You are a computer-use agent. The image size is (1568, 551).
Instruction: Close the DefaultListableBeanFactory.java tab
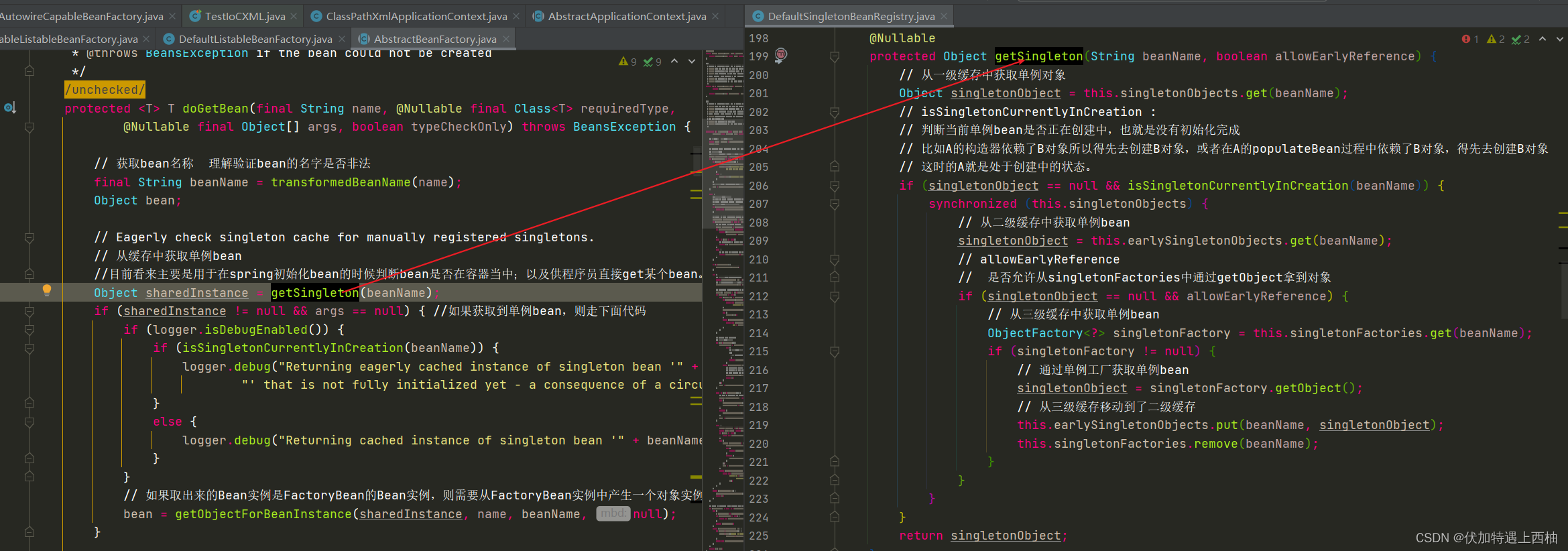tap(341, 39)
